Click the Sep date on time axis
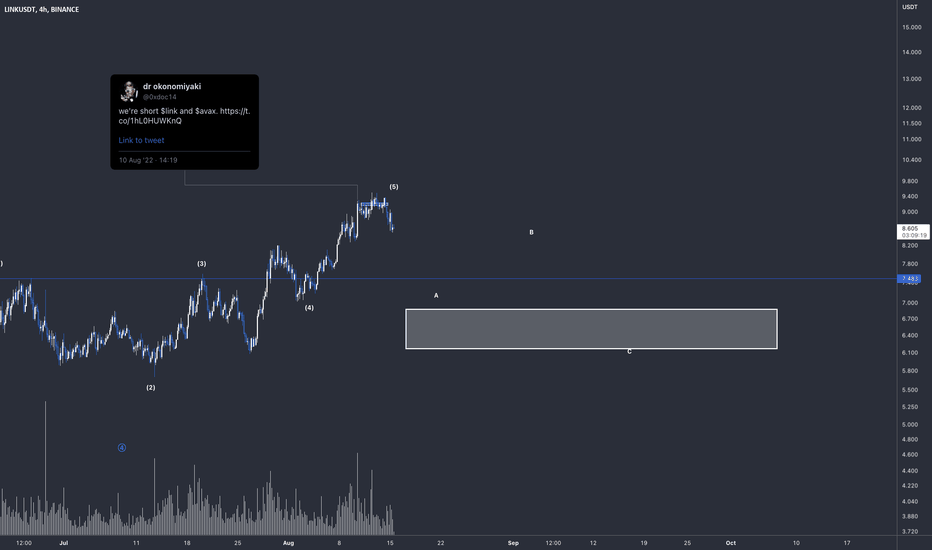932x550 pixels. [513, 543]
